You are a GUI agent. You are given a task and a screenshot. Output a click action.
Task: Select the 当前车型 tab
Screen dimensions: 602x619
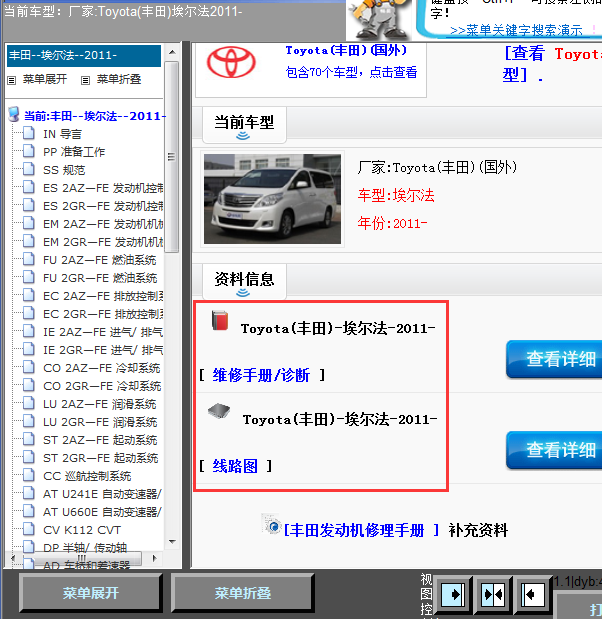[244, 123]
